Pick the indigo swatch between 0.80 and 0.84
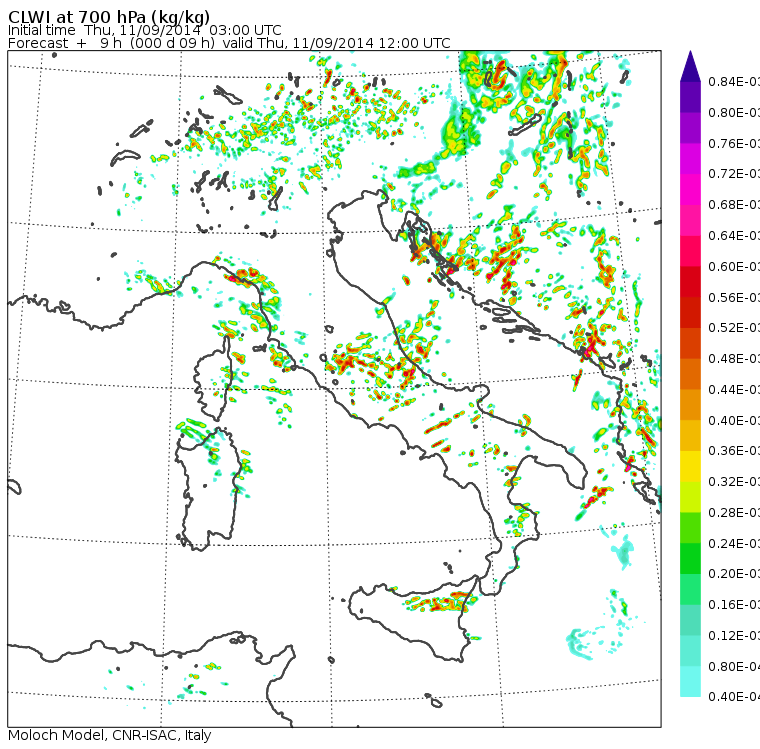 [690, 97]
